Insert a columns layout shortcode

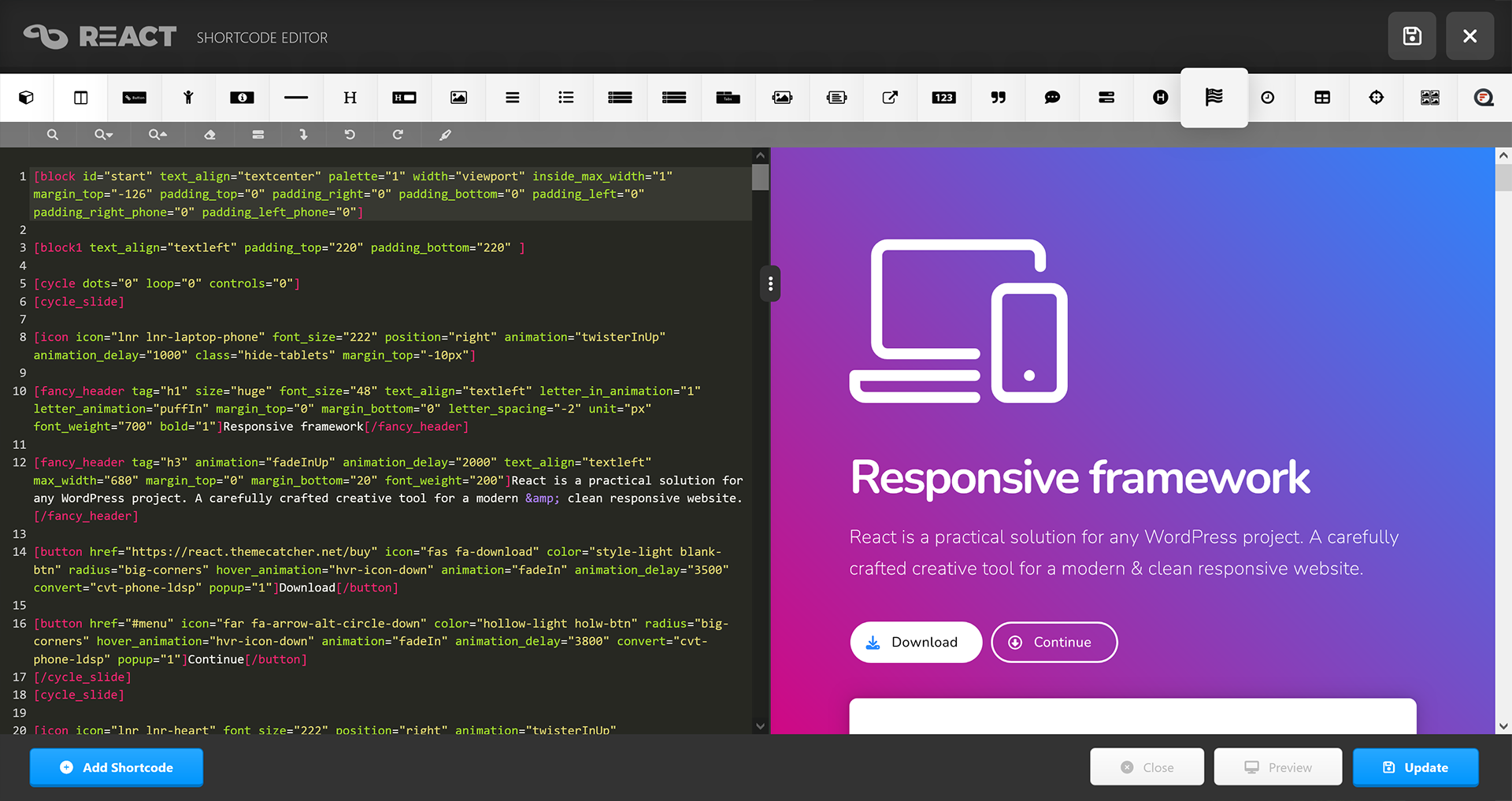(x=80, y=98)
